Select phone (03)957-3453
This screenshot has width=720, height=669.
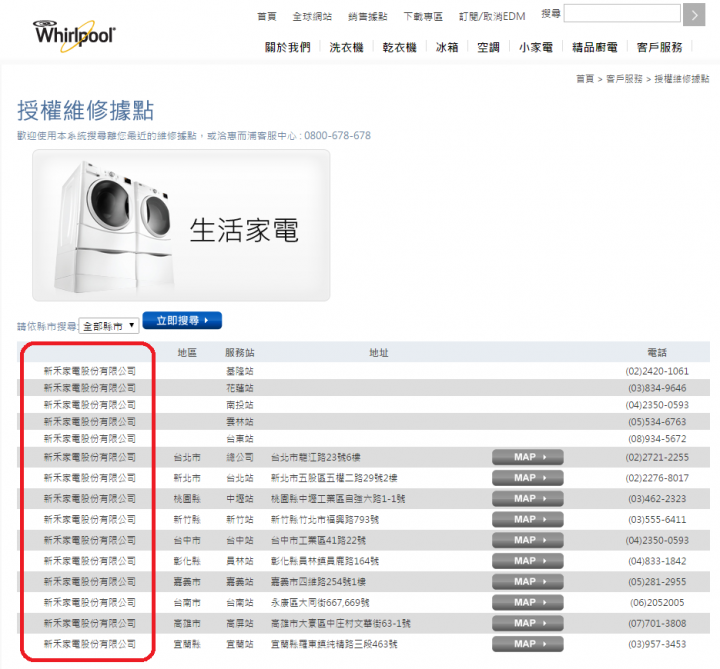point(657,644)
